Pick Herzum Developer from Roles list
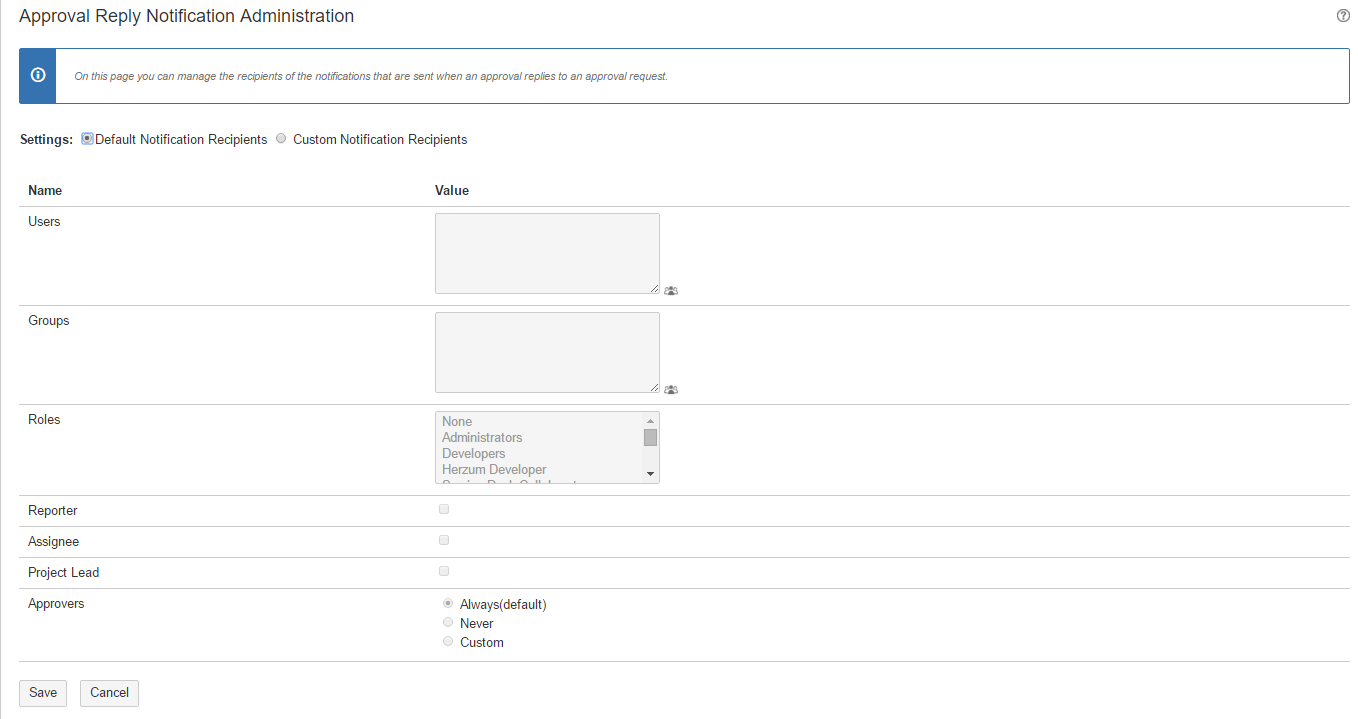Image resolution: width=1358 pixels, height=719 pixels. [x=494, y=470]
